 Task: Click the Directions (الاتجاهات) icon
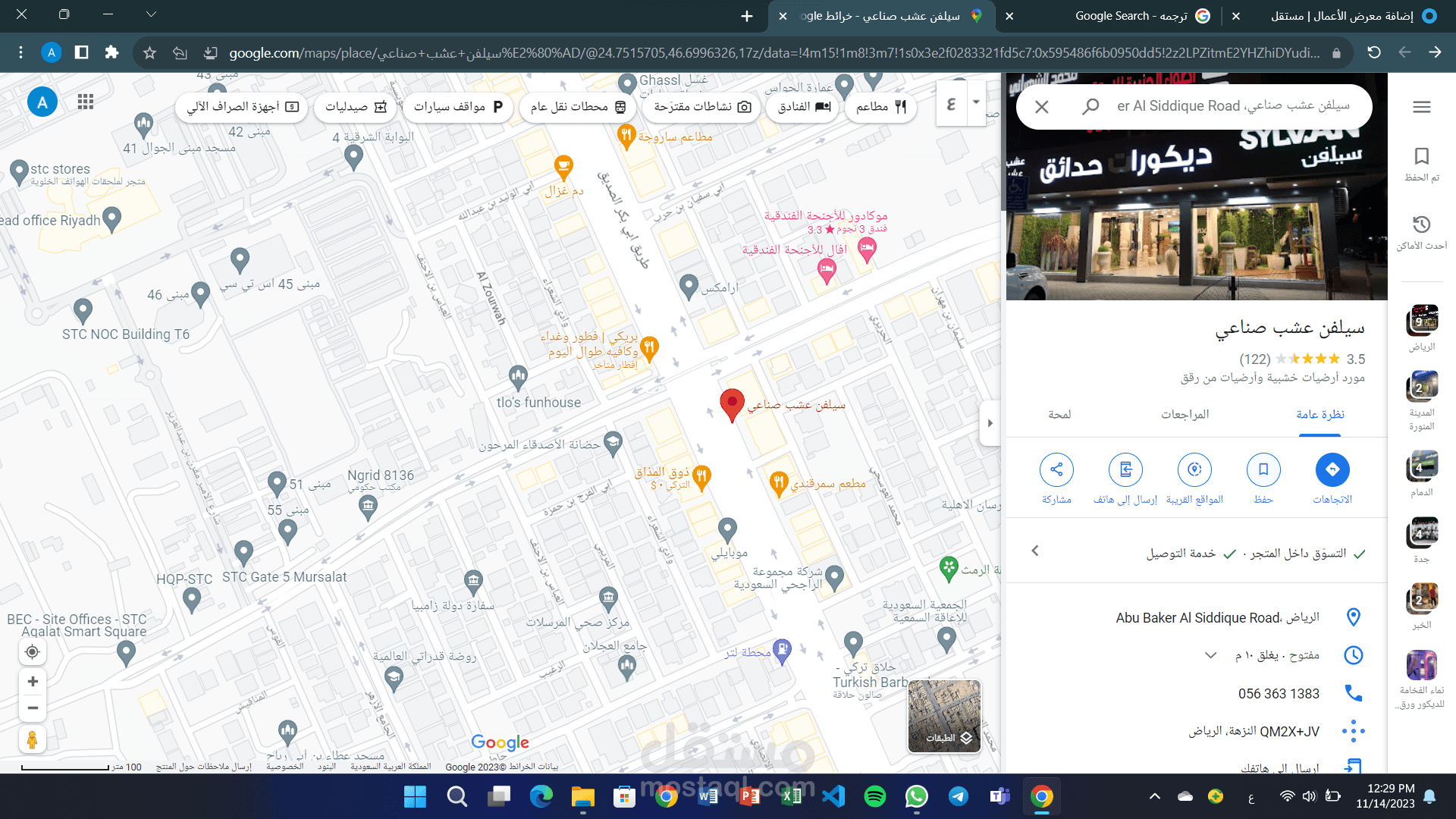pyautogui.click(x=1332, y=470)
